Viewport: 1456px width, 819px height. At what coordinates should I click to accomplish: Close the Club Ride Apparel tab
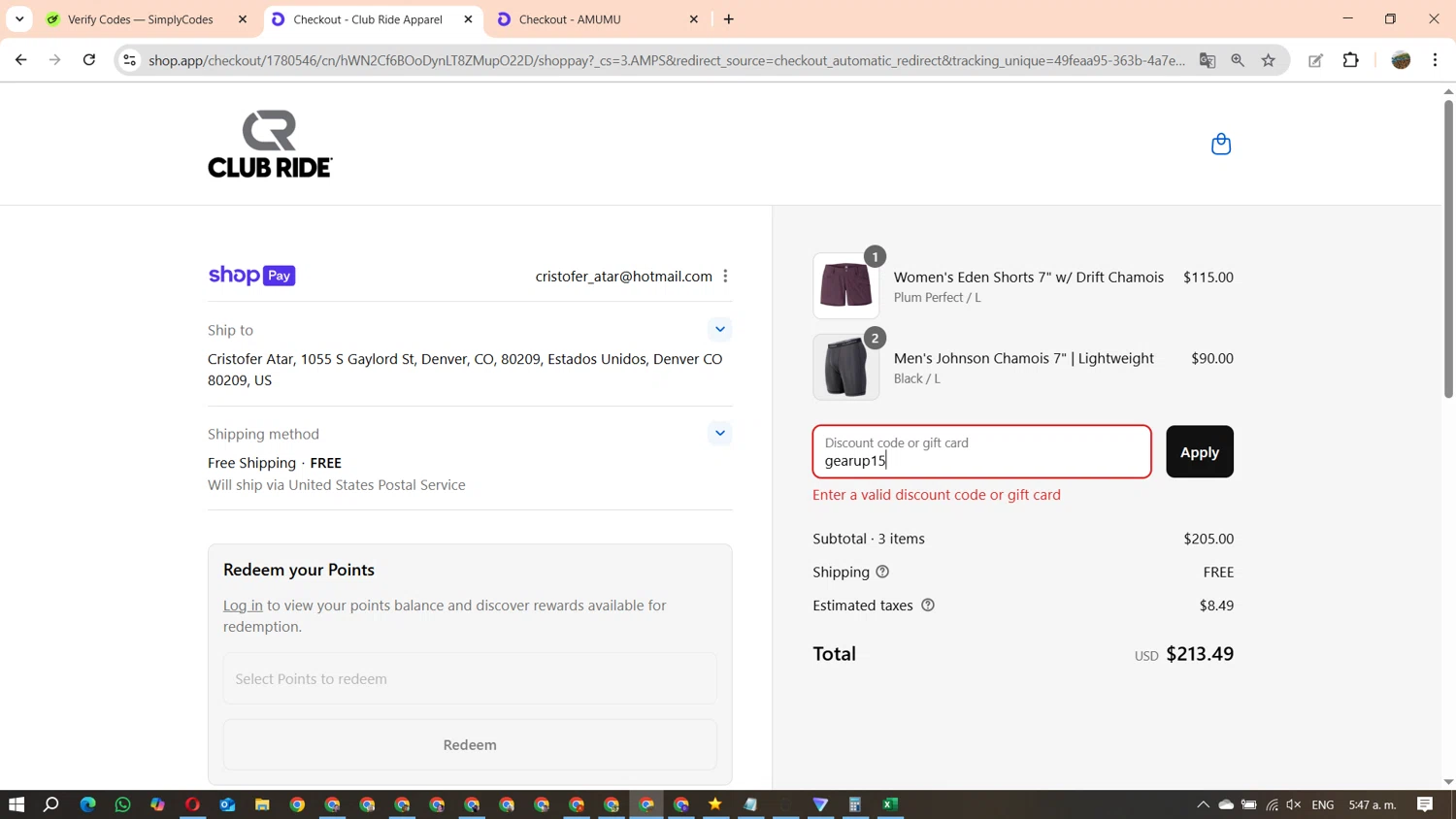point(468,19)
